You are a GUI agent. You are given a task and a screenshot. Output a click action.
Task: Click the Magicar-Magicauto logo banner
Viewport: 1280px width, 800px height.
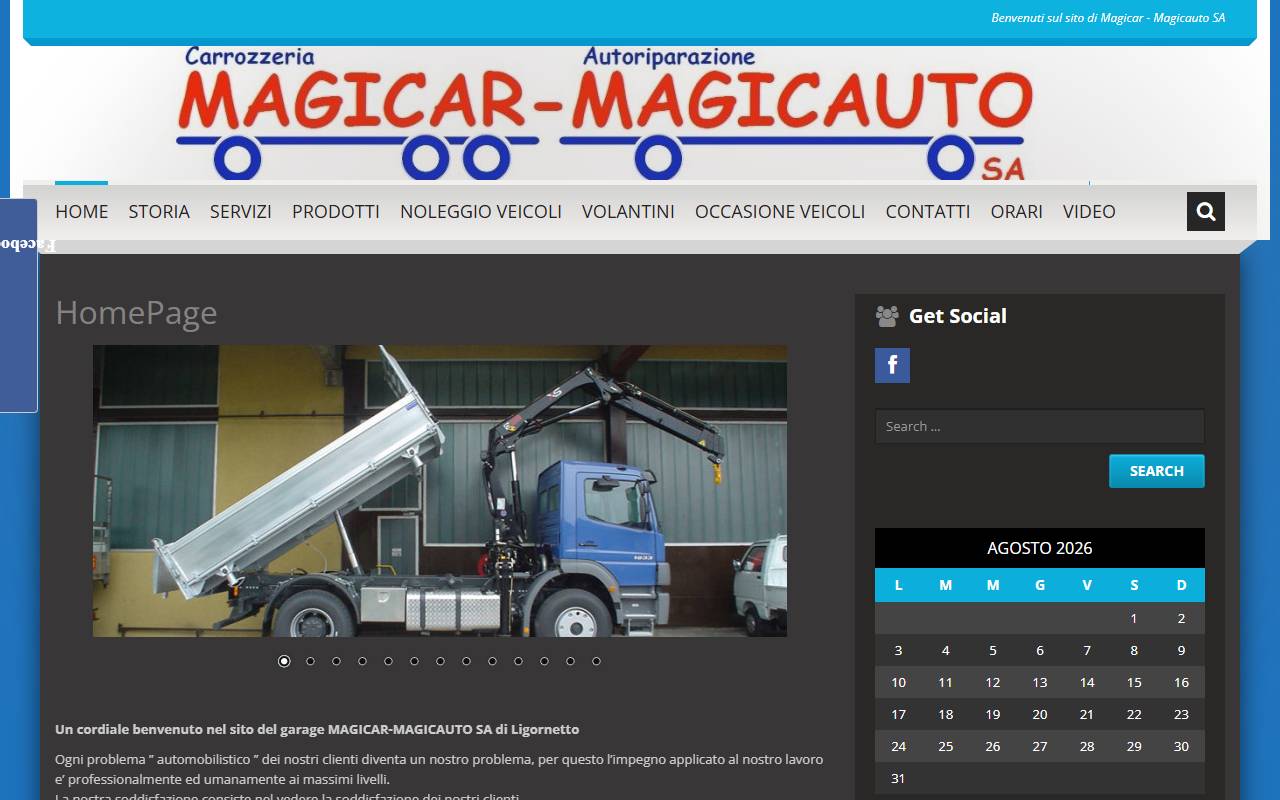(x=605, y=113)
